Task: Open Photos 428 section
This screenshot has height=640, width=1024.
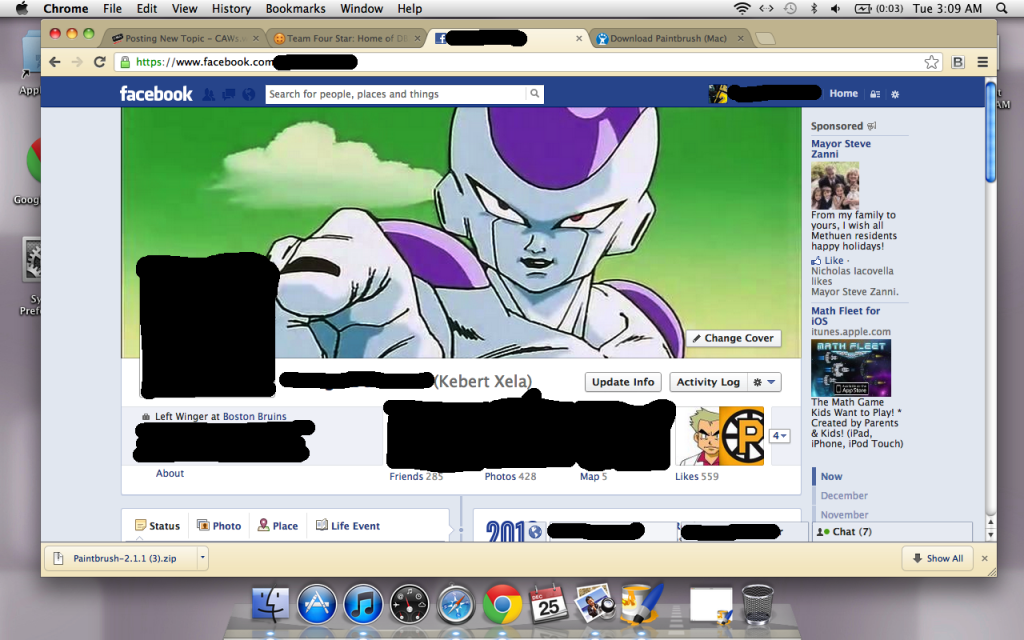Action: tap(510, 477)
